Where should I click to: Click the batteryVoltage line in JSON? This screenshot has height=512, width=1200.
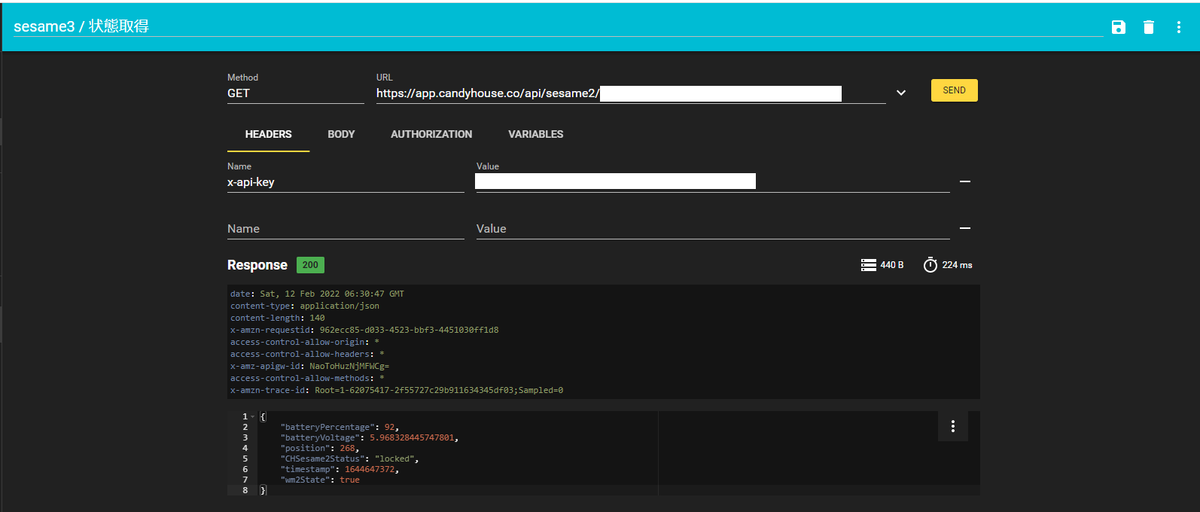(370, 438)
